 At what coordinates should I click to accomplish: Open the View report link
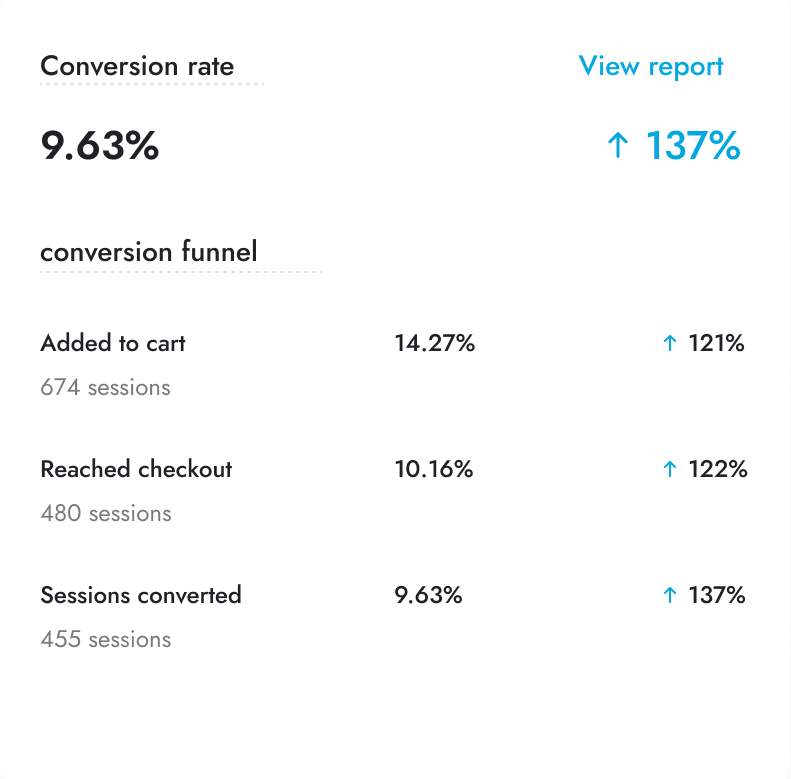pyautogui.click(x=651, y=67)
